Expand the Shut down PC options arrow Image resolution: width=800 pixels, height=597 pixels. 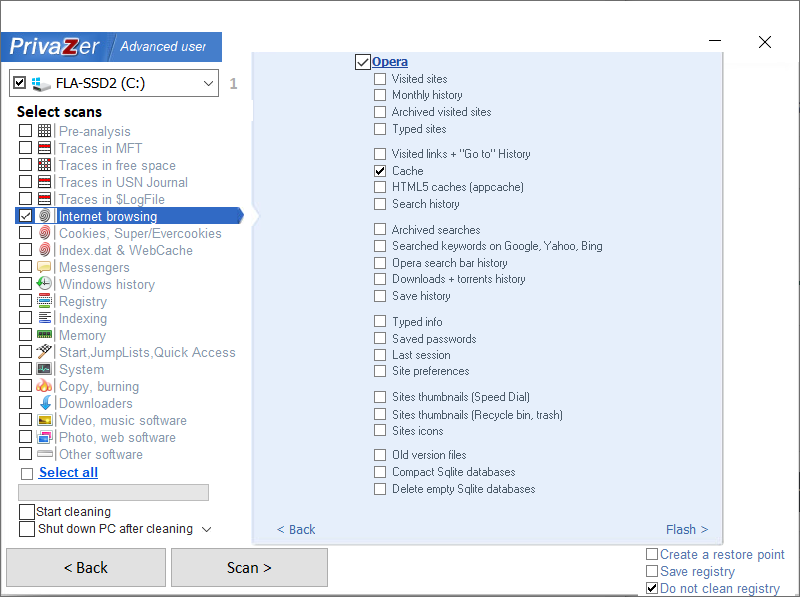tap(206, 529)
